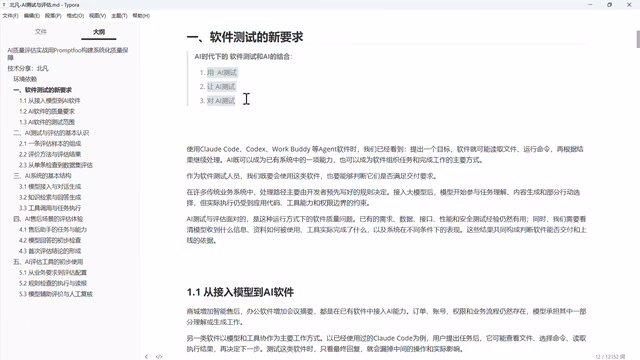
Task: Open outline item 4.3 首次评估结论的形成
Action: tap(50, 251)
